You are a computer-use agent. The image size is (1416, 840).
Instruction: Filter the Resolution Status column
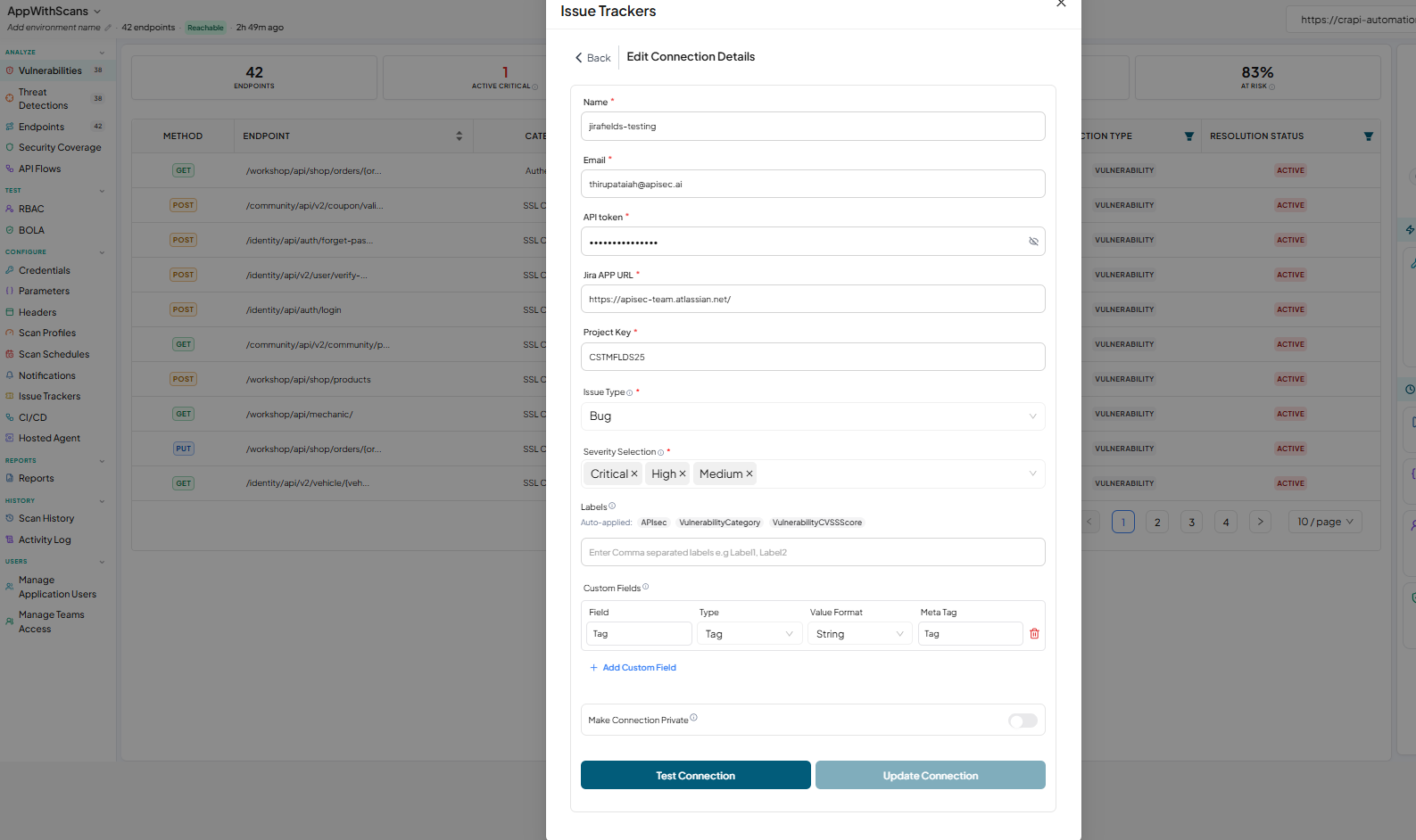coord(1369,136)
